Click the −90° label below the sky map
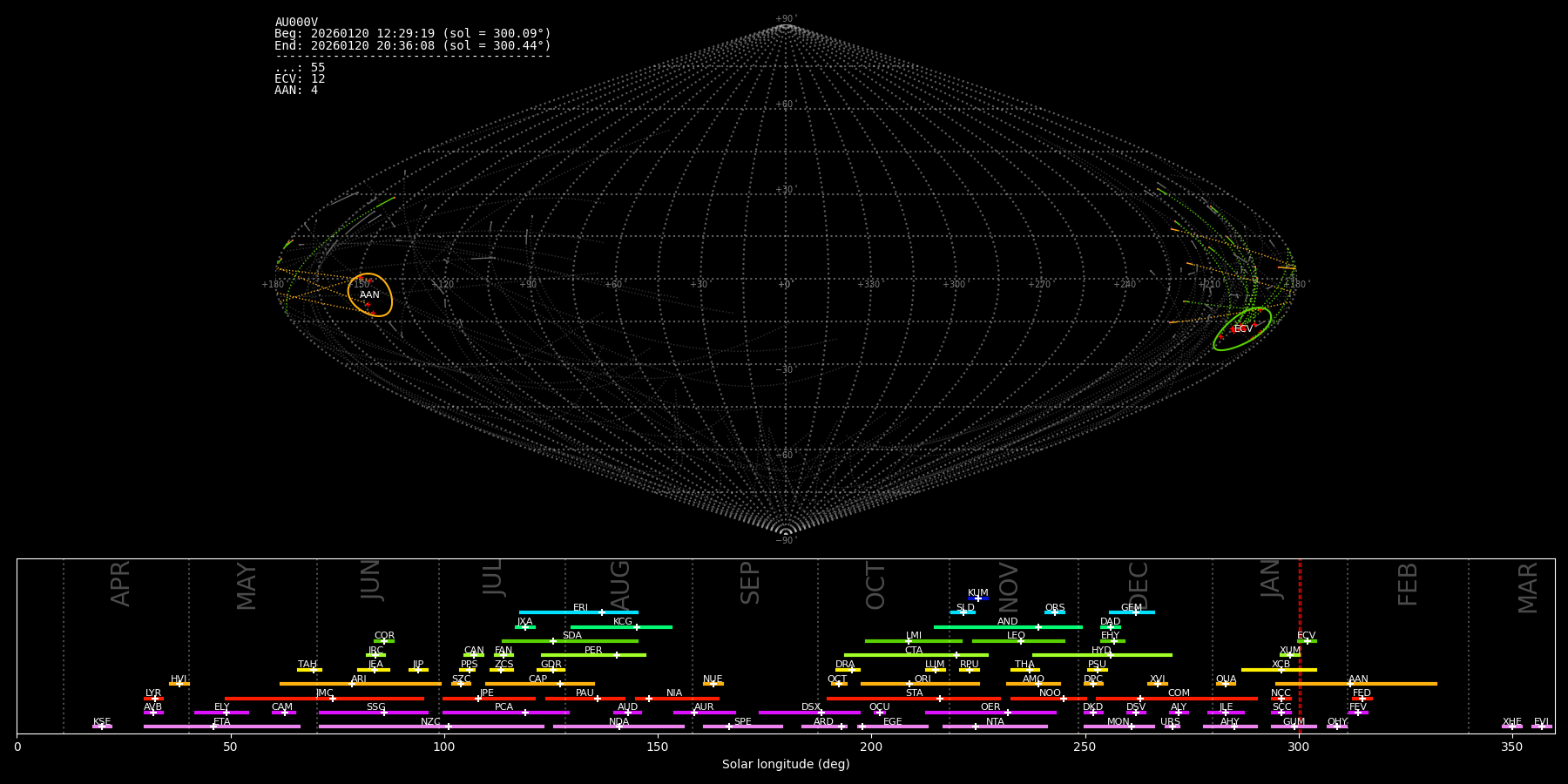Image resolution: width=1568 pixels, height=784 pixels. (x=785, y=540)
